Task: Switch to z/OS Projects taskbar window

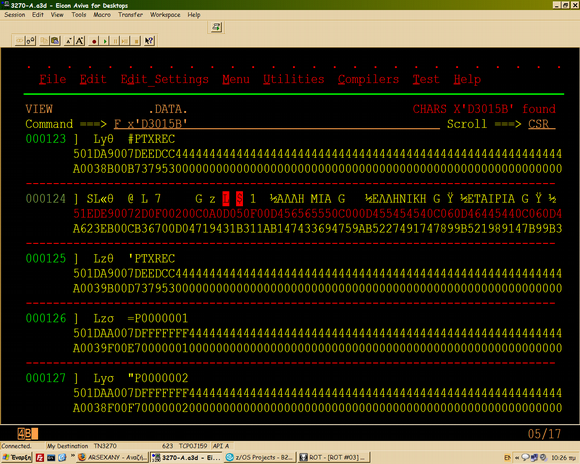Action: 260,457
